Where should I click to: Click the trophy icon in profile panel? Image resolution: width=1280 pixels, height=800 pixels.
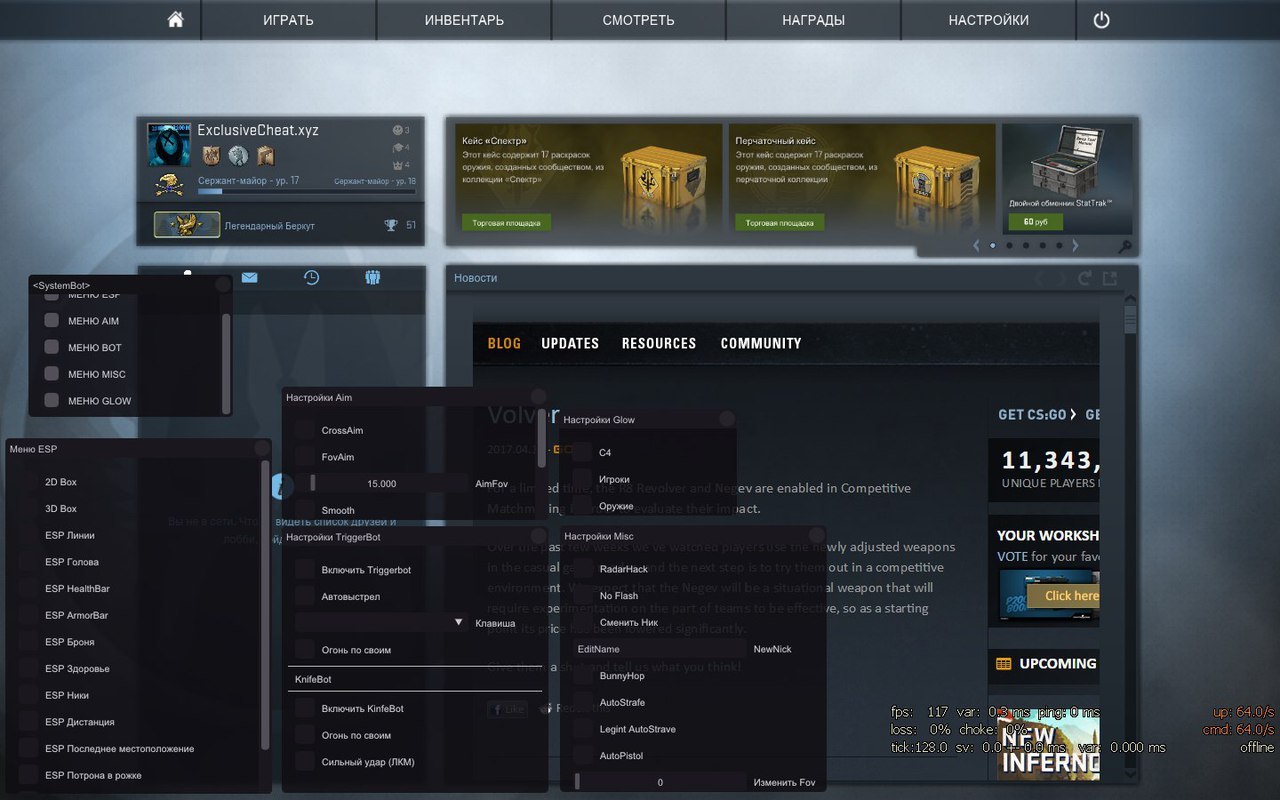click(391, 226)
